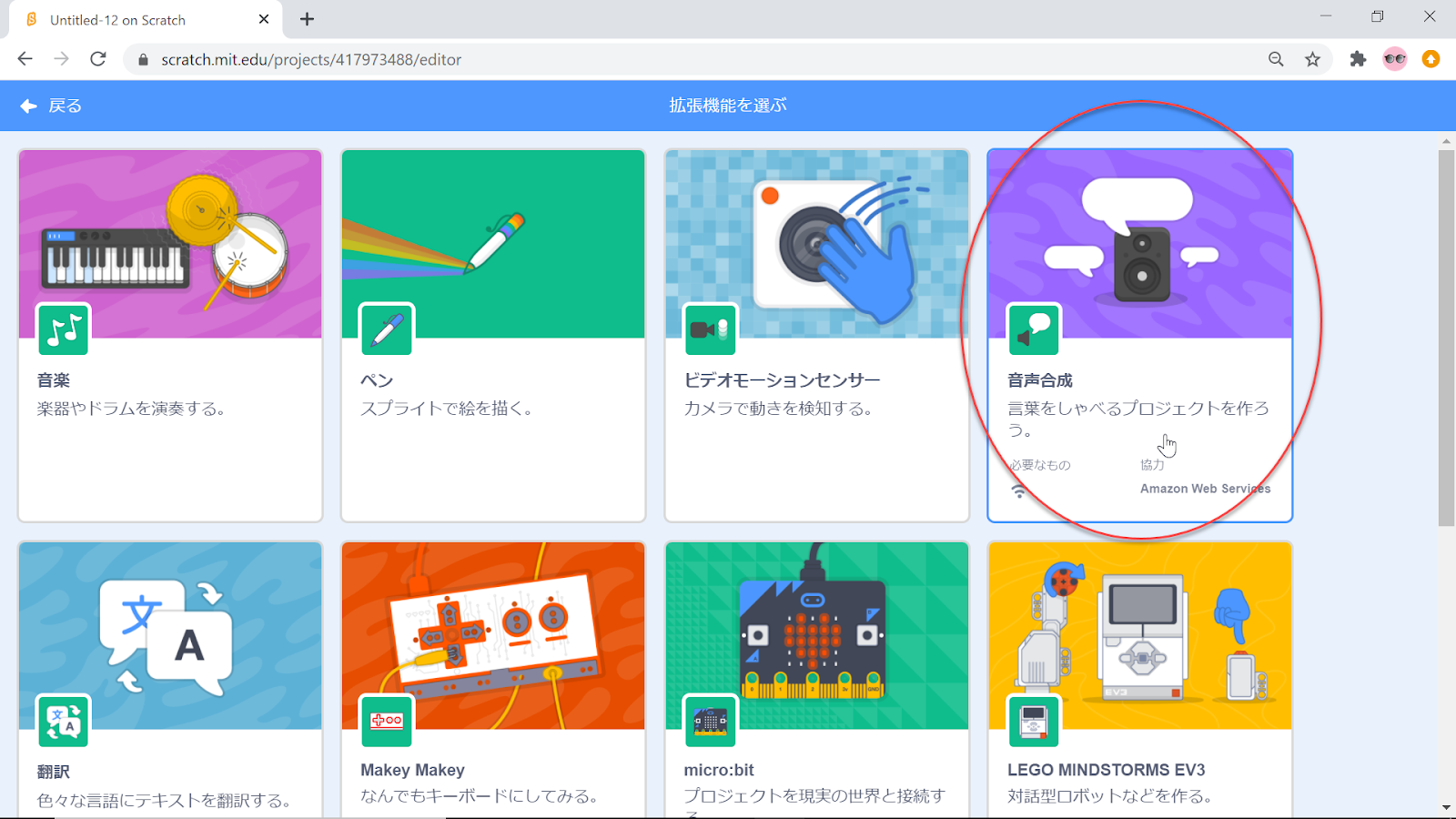Click the カメラで動きを検知する description

coord(779,409)
